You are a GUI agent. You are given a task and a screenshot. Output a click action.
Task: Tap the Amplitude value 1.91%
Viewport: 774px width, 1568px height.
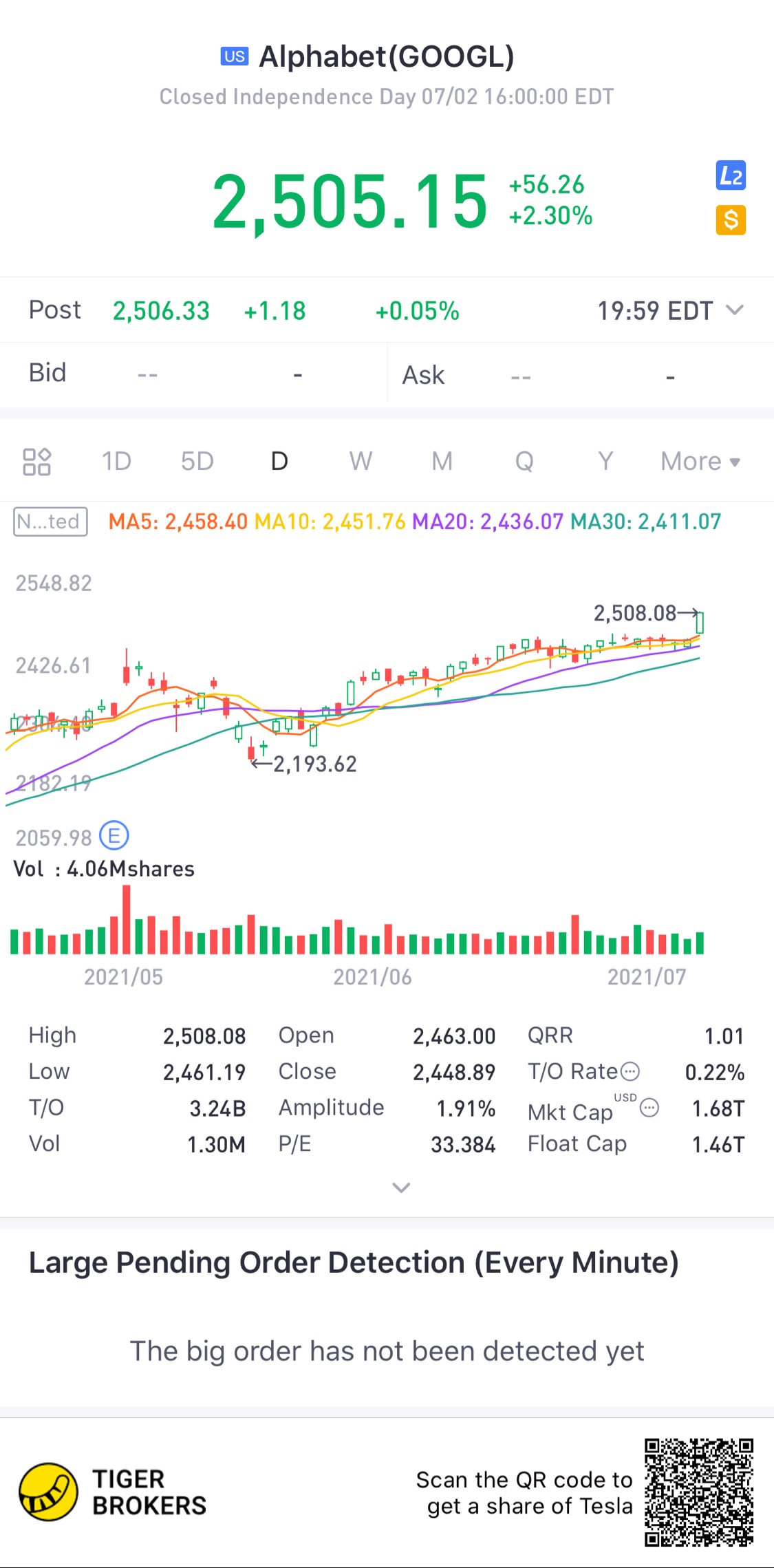tap(466, 1108)
